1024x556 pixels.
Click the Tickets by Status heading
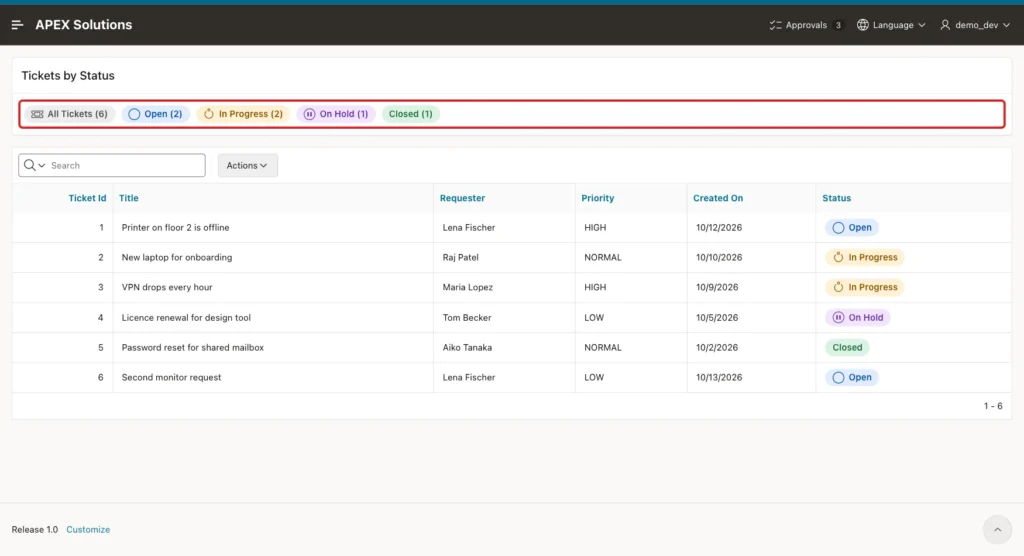click(x=68, y=76)
